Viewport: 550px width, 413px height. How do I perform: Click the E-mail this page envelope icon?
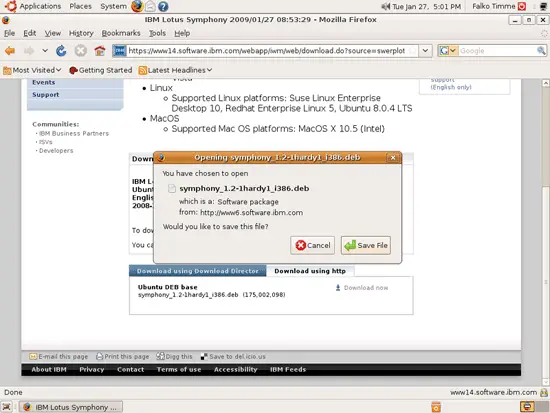[x=33, y=357]
